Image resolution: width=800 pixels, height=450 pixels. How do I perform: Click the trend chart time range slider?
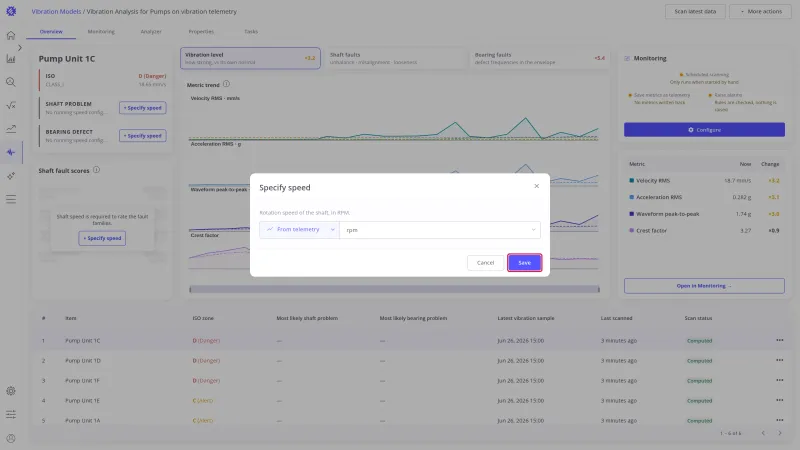394,289
